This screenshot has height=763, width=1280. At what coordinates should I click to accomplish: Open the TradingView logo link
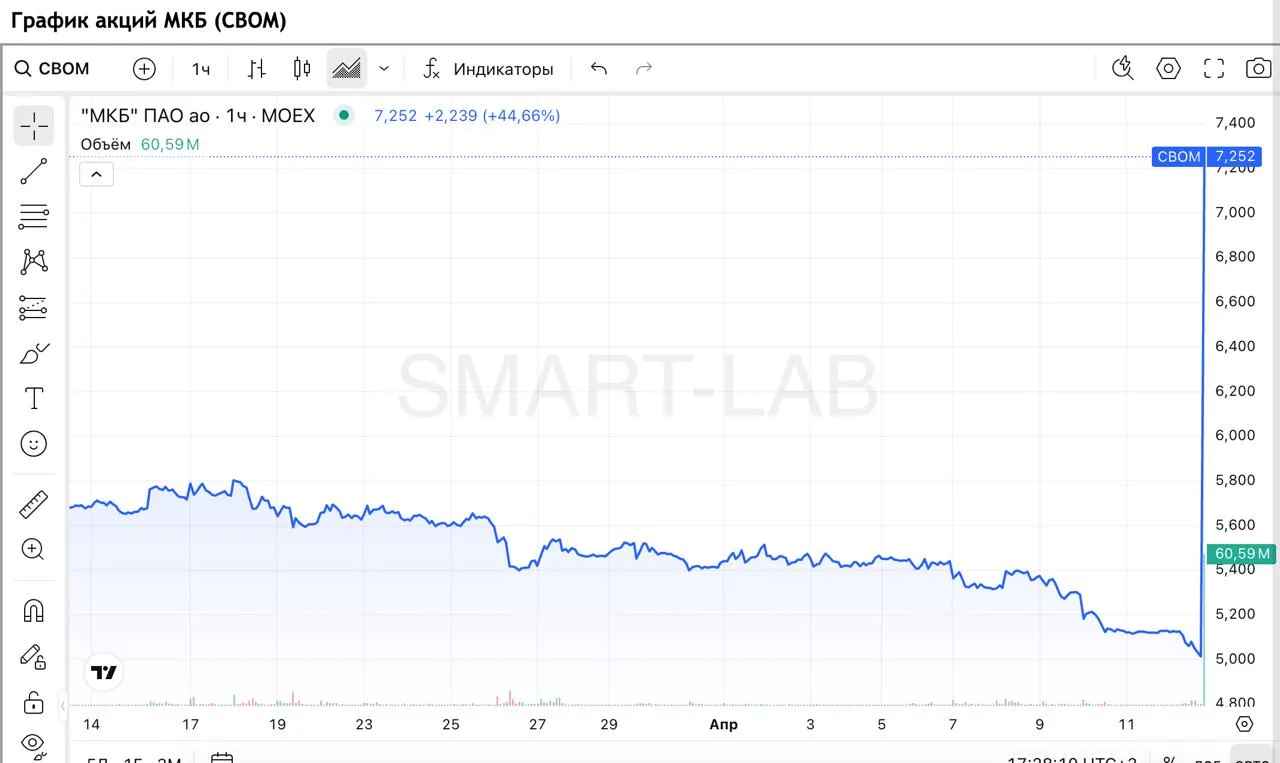click(x=104, y=672)
